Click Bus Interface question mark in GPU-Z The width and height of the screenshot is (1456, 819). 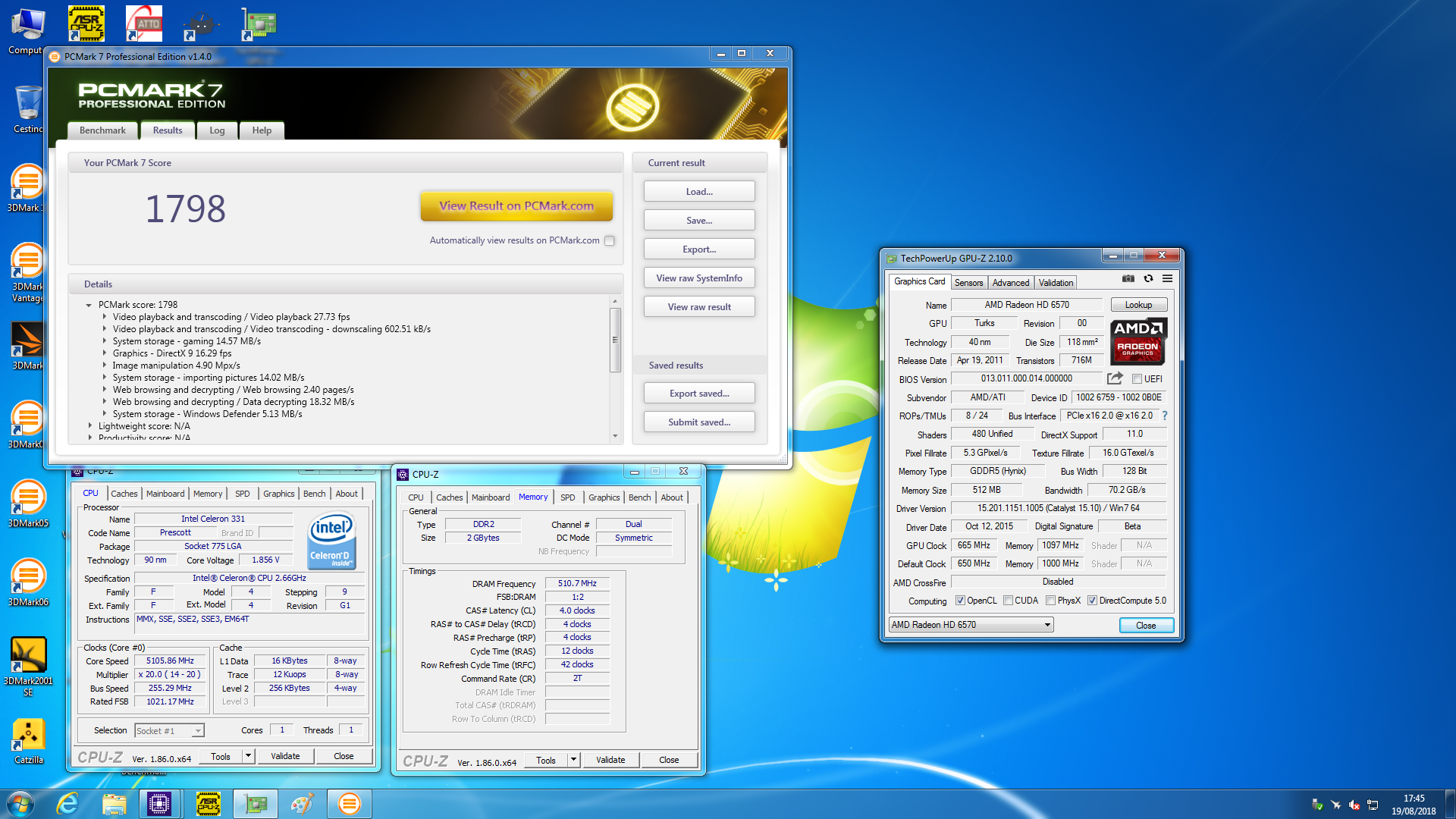pyautogui.click(x=1165, y=416)
